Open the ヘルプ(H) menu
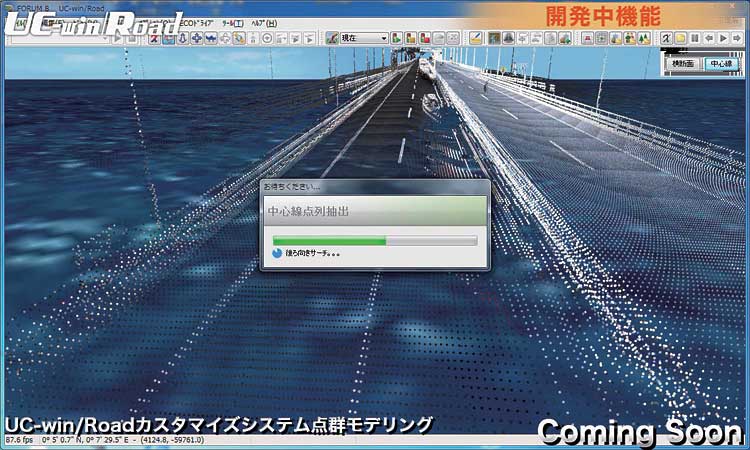Viewport: 750px width, 450px height. tap(265, 23)
